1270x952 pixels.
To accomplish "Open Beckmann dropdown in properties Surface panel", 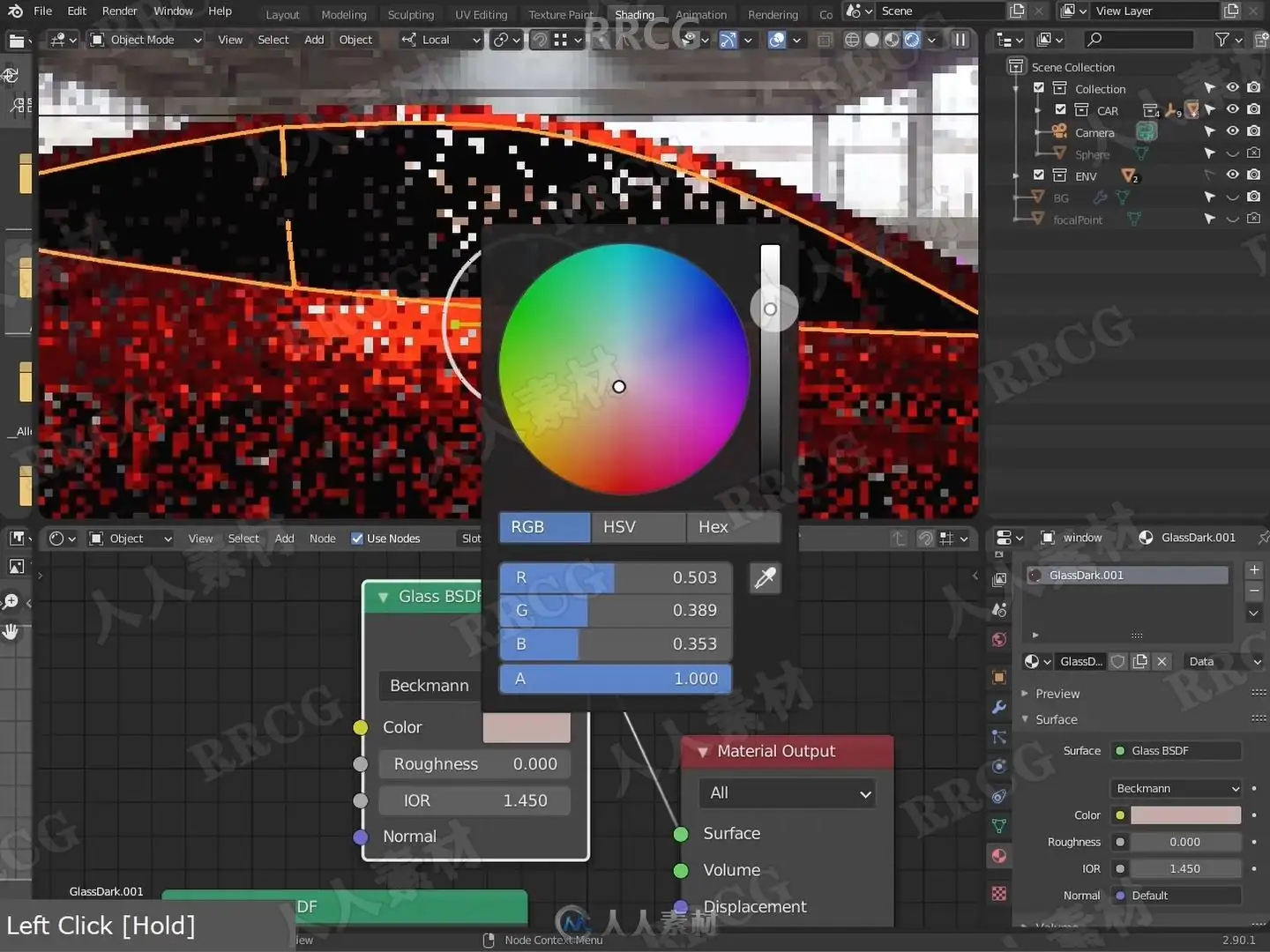I will (x=1177, y=788).
